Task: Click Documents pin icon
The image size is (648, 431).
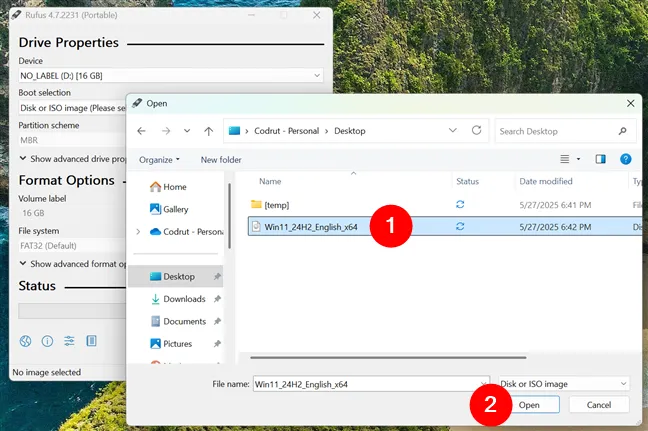Action: [217, 321]
